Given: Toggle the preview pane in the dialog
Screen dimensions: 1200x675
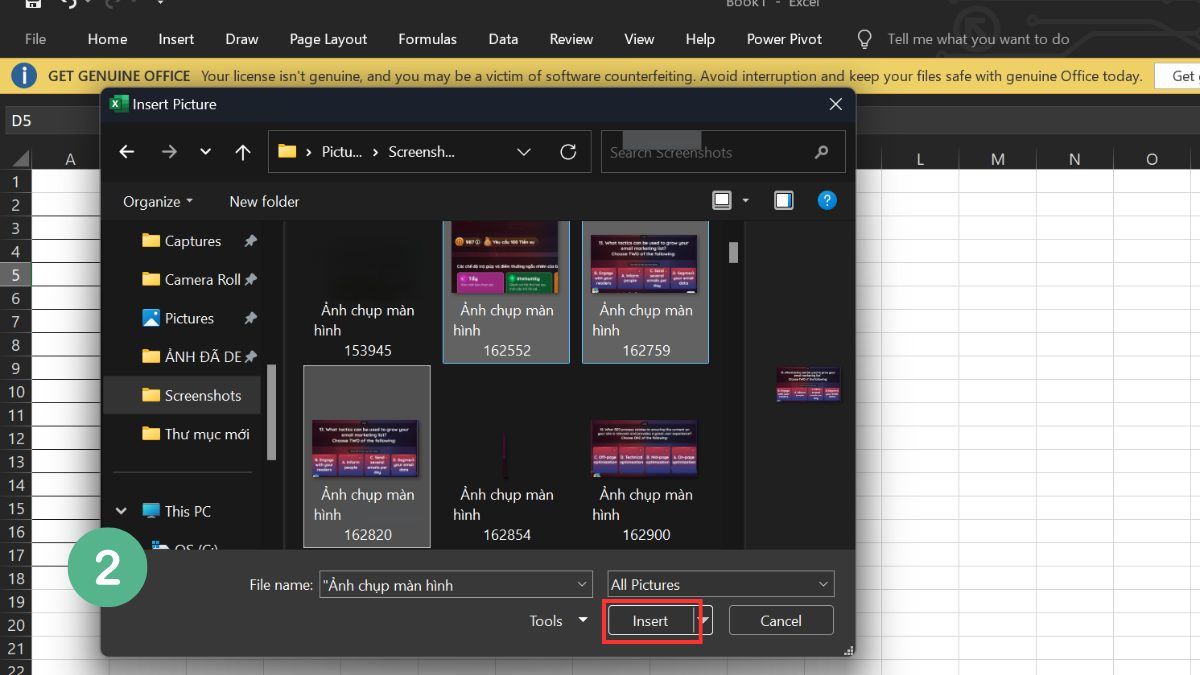Looking at the screenshot, I should point(783,200).
